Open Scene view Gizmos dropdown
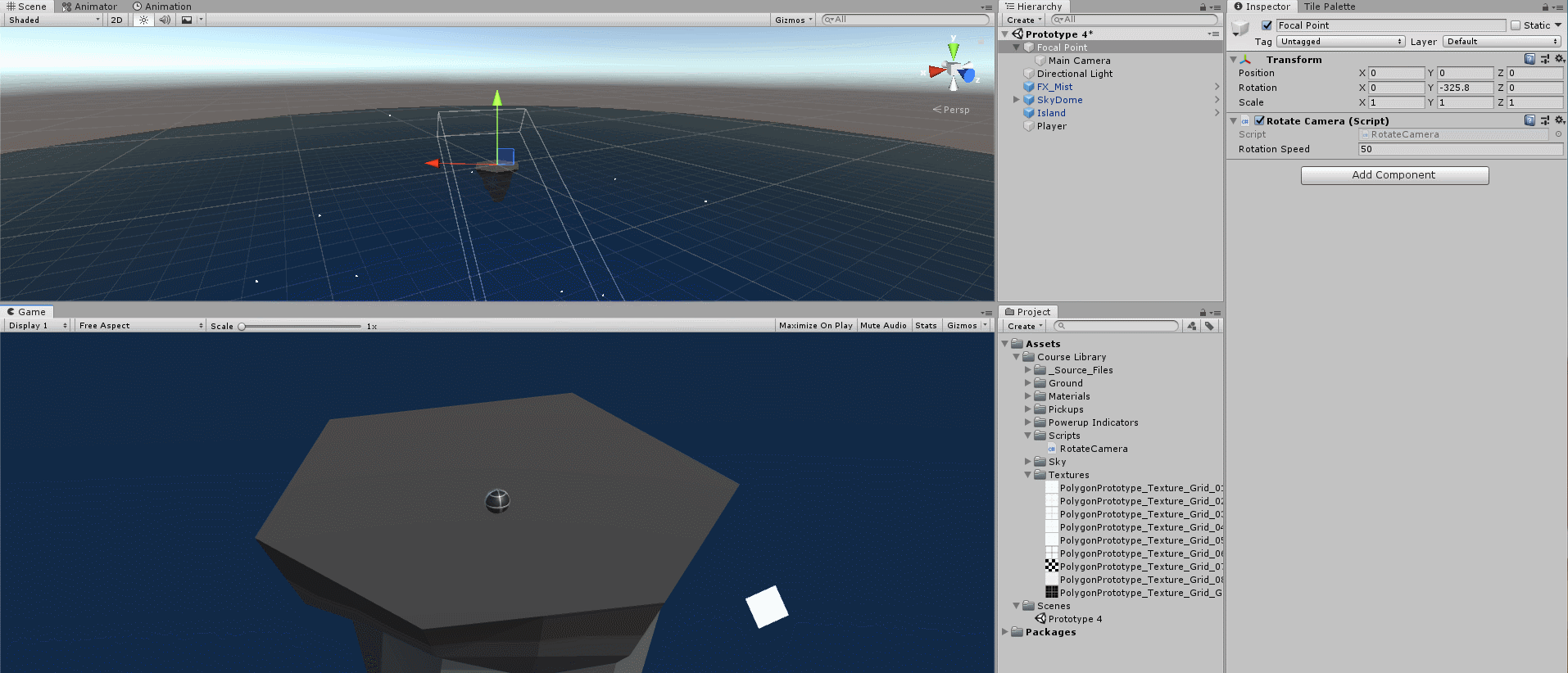 793,20
